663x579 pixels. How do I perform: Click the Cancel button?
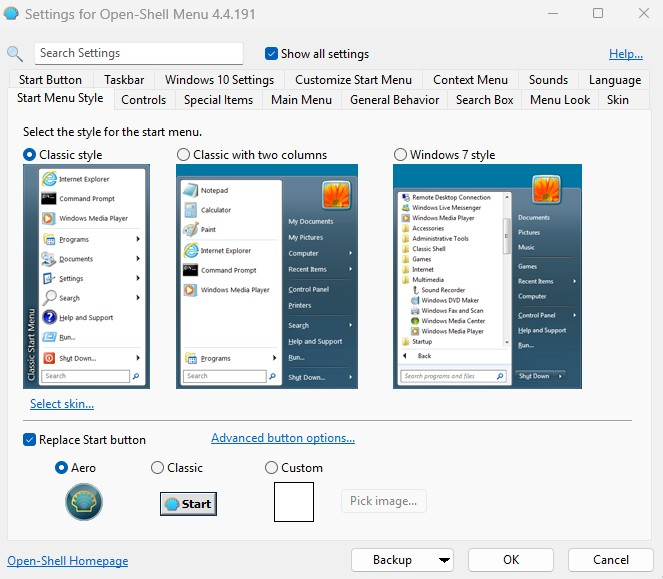(x=611, y=560)
